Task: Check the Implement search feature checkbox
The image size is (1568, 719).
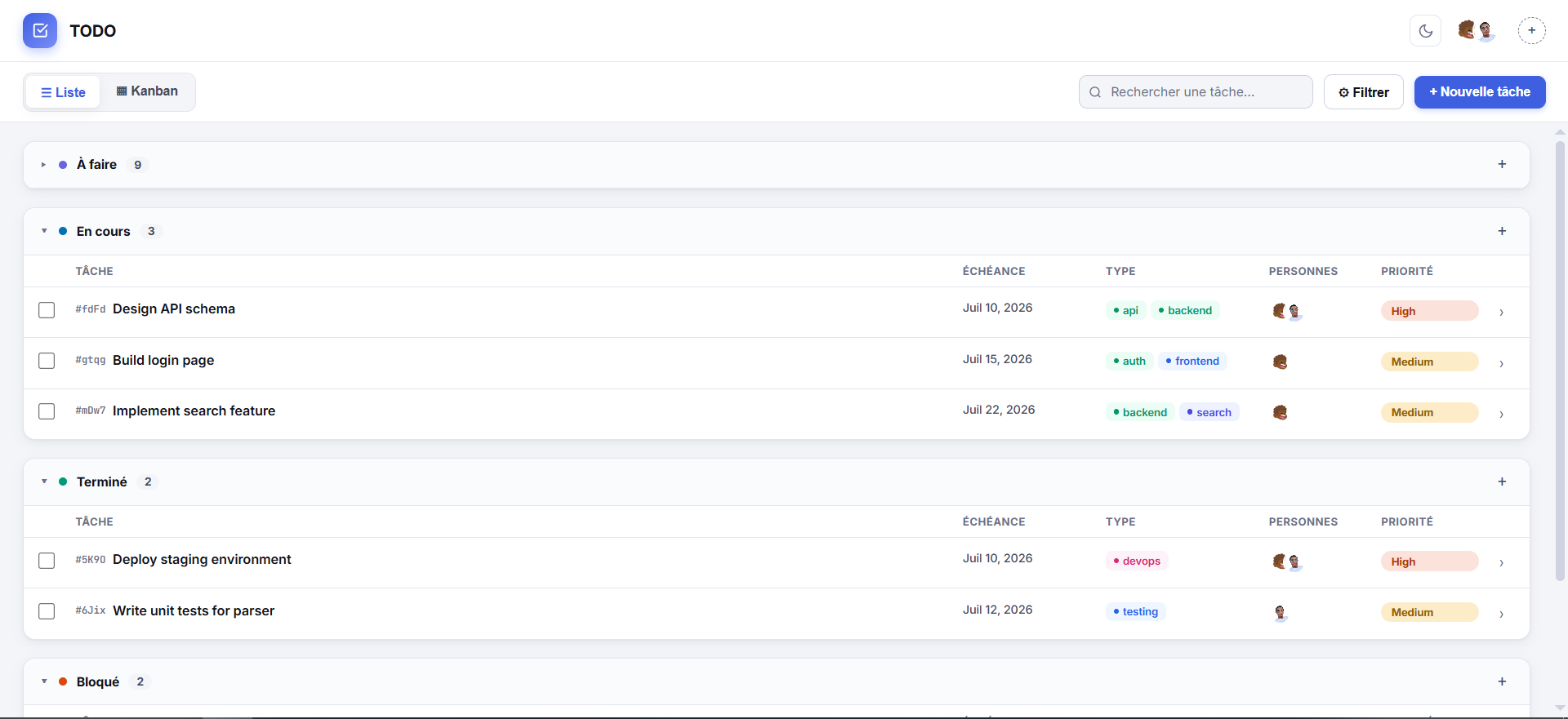Action: tap(47, 411)
